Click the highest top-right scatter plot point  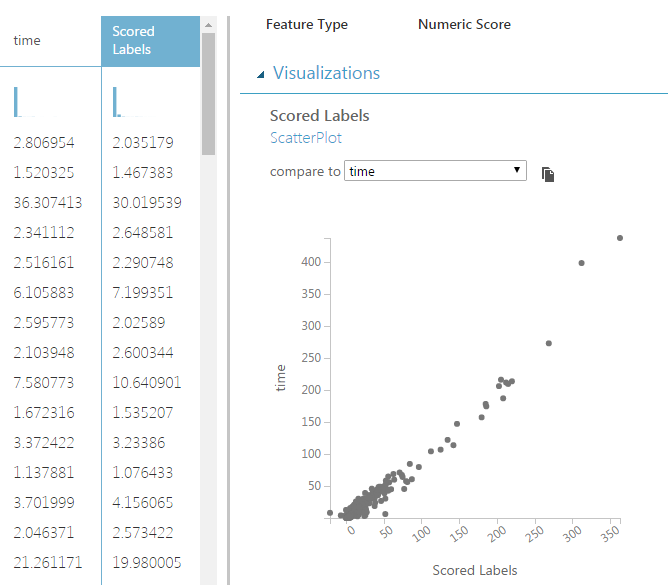(x=620, y=238)
